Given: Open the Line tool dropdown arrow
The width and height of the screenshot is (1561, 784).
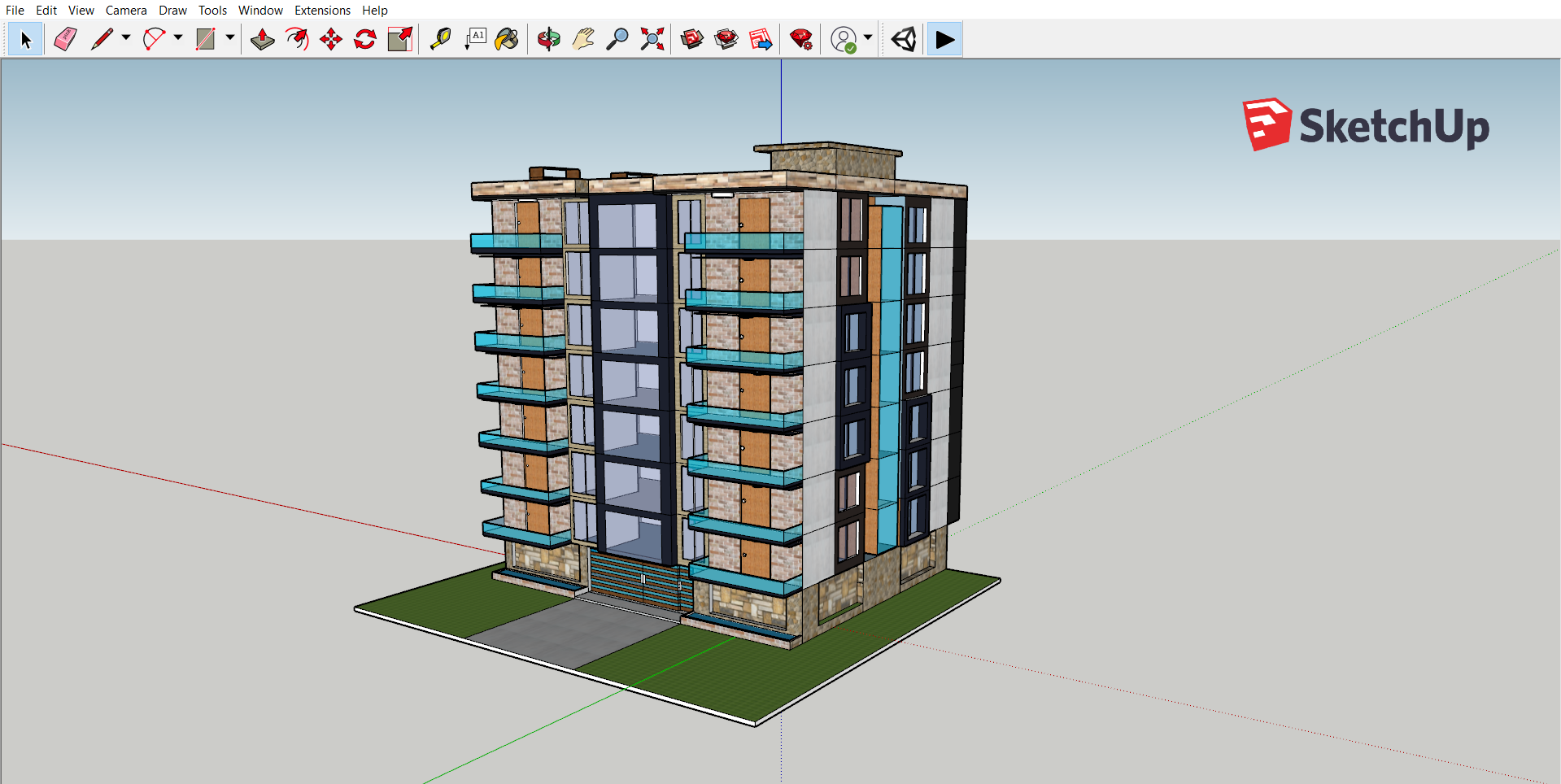Looking at the screenshot, I should click(x=126, y=38).
